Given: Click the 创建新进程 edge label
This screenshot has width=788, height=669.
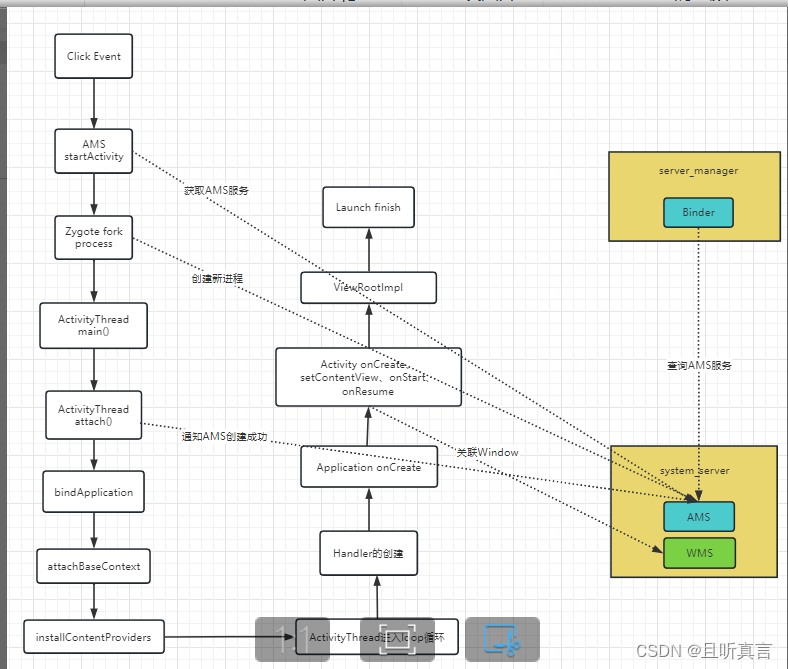Looking at the screenshot, I should (217, 278).
